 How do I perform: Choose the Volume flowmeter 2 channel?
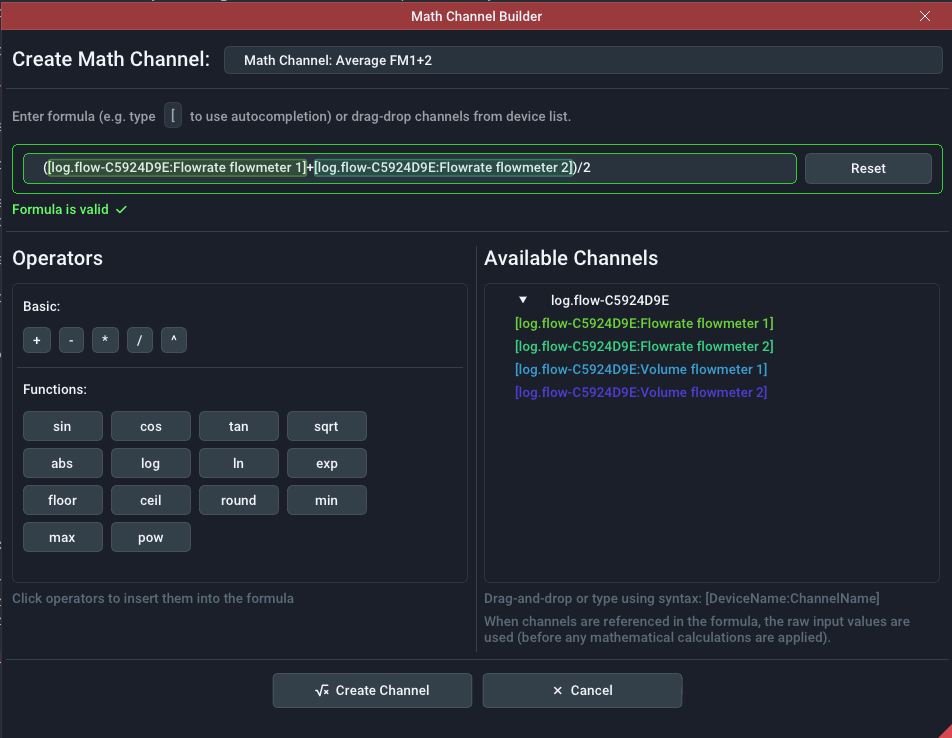pyautogui.click(x=640, y=392)
